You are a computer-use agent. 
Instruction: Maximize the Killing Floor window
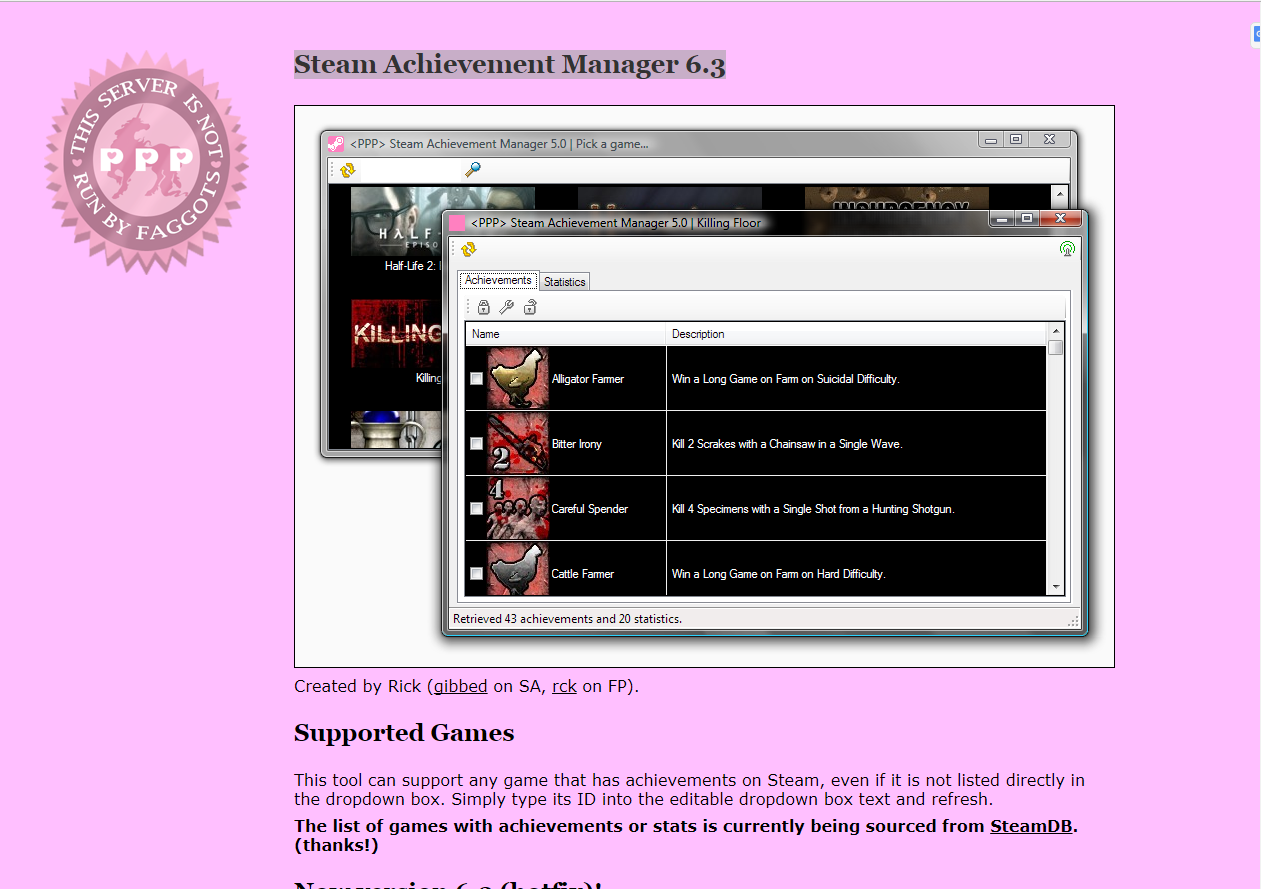1027,218
